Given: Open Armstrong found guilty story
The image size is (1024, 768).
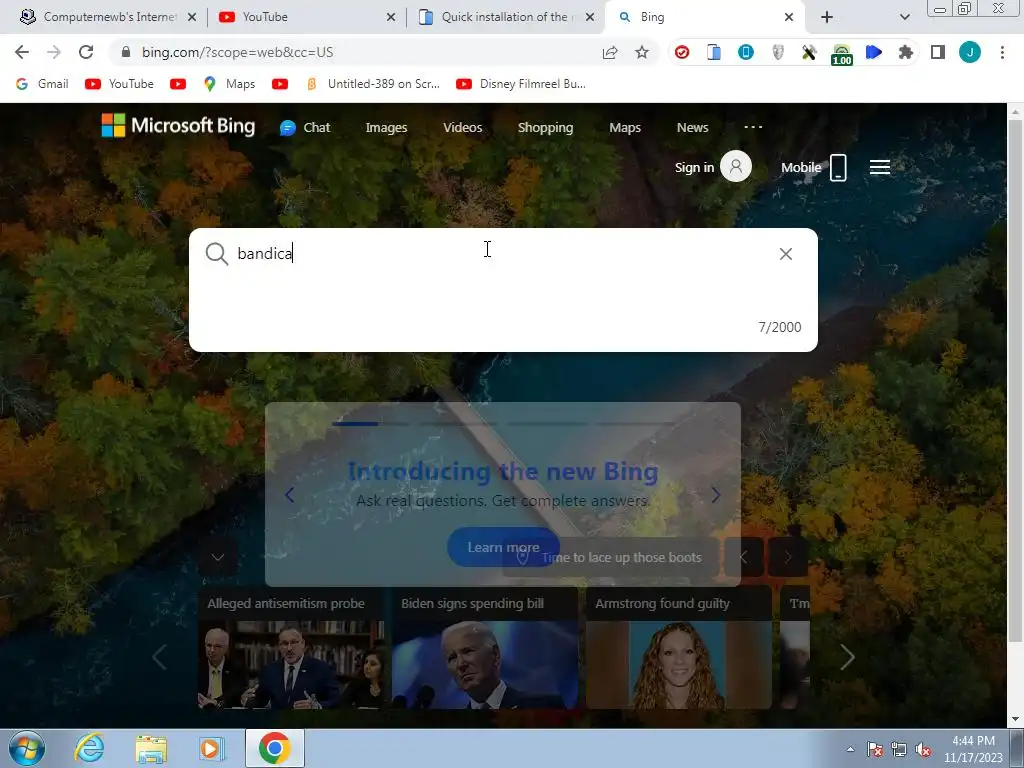Looking at the screenshot, I should (679, 648).
